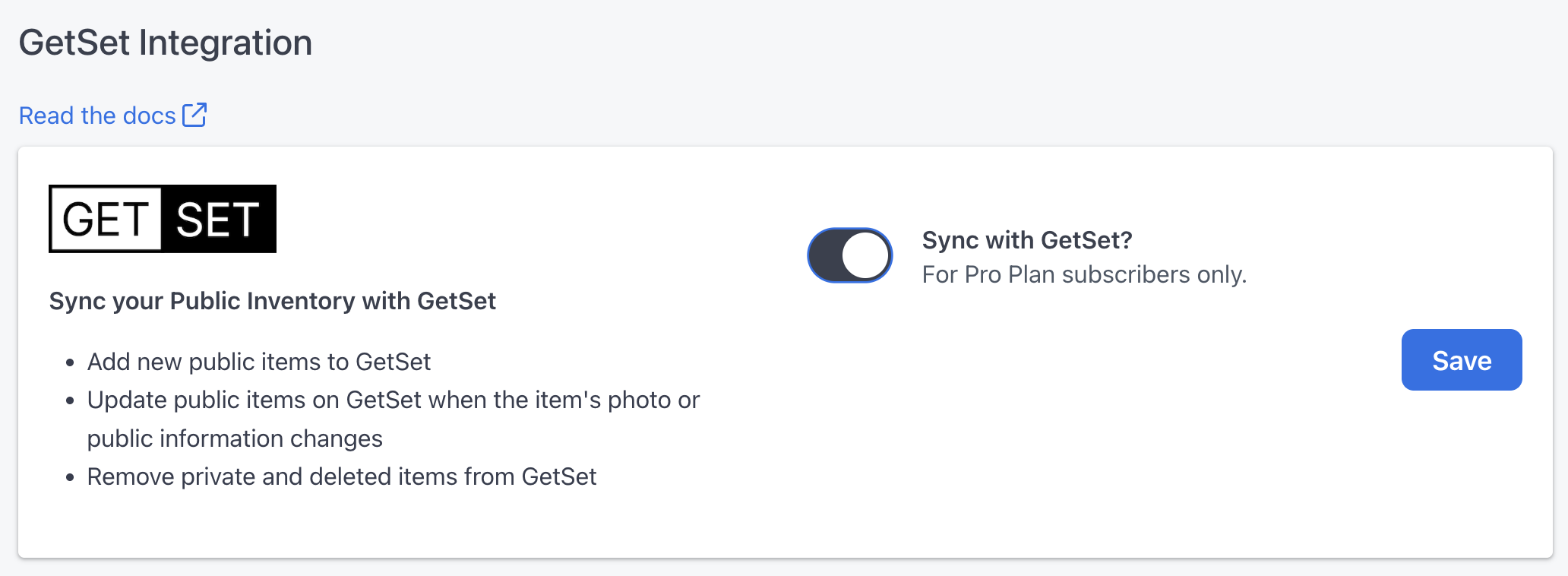Image resolution: width=1568 pixels, height=576 pixels.
Task: Click the external link icon beside Read the docs
Action: tap(195, 115)
